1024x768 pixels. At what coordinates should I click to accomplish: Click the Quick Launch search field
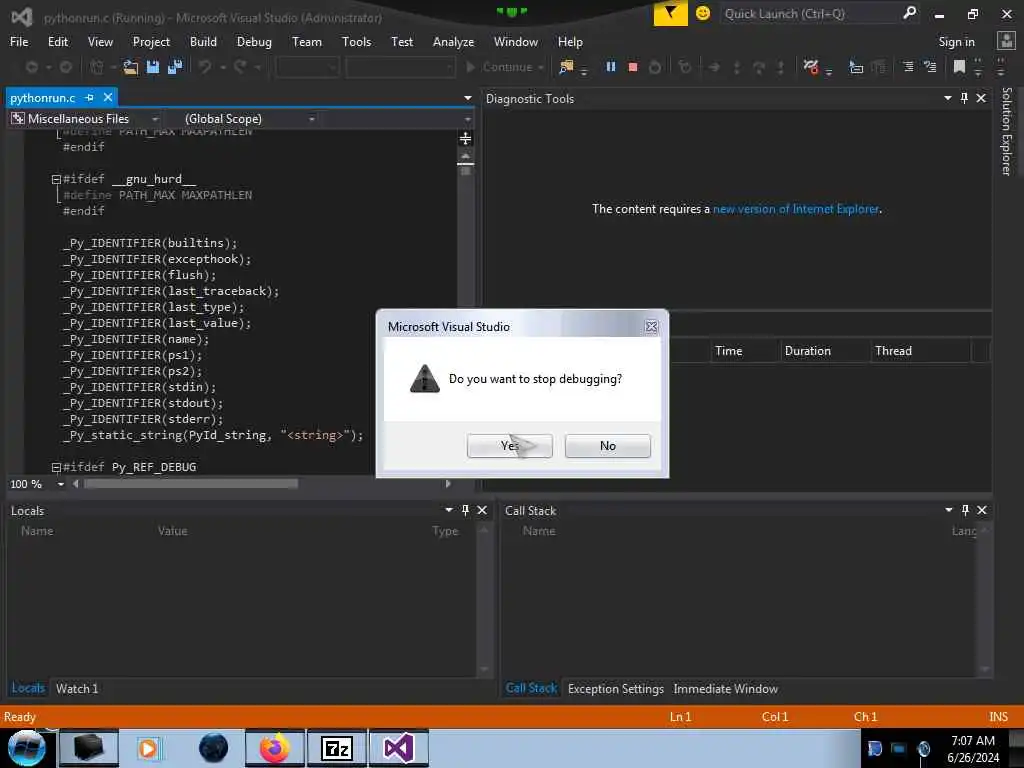pos(810,13)
